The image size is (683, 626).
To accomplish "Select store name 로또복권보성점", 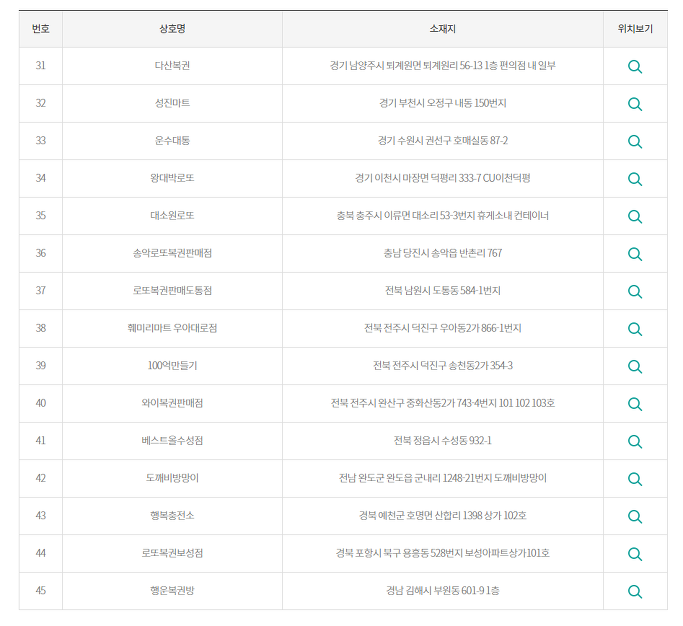I will [172, 553].
